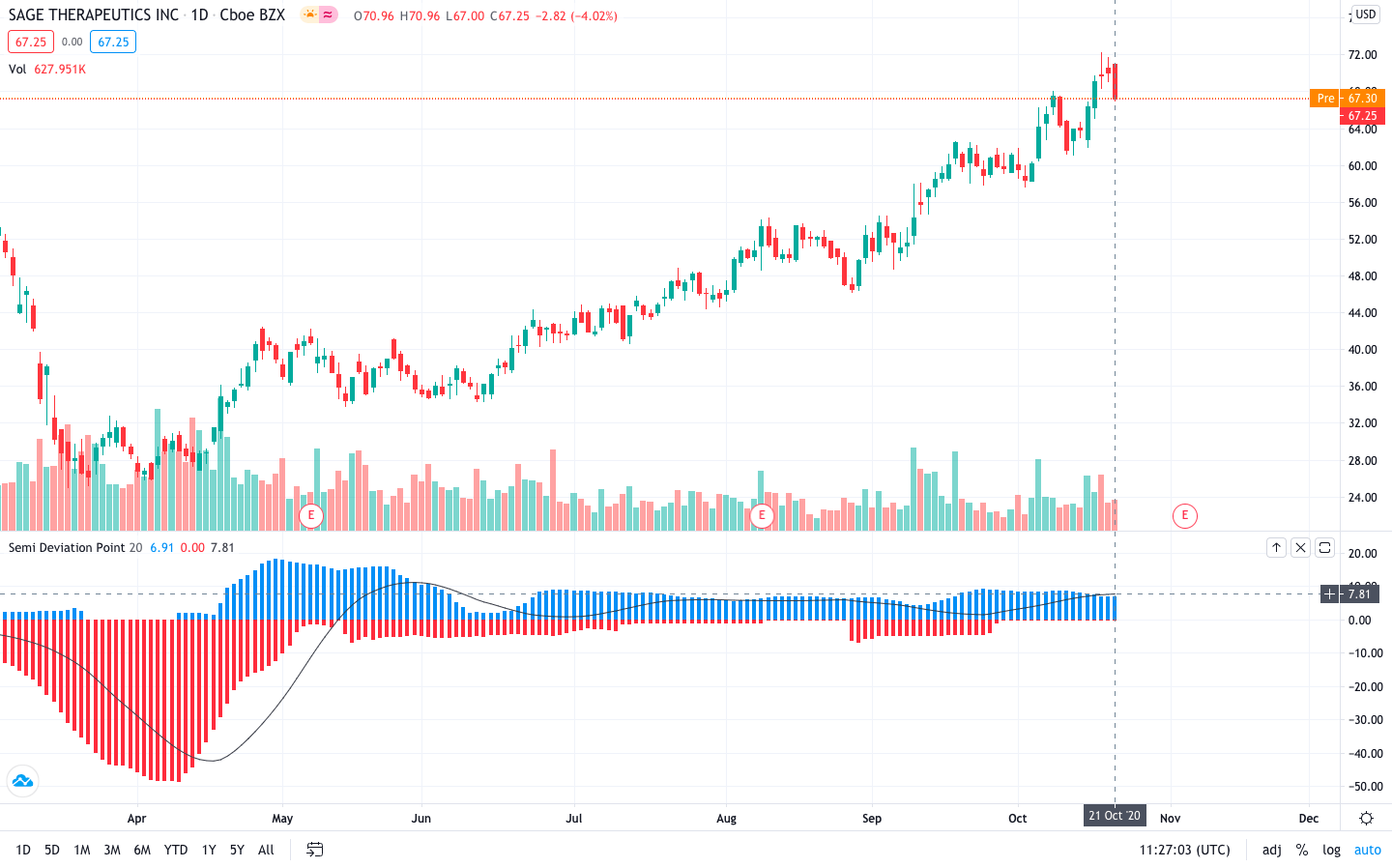
Task: Maximize the indicator pane
Action: tap(1324, 547)
